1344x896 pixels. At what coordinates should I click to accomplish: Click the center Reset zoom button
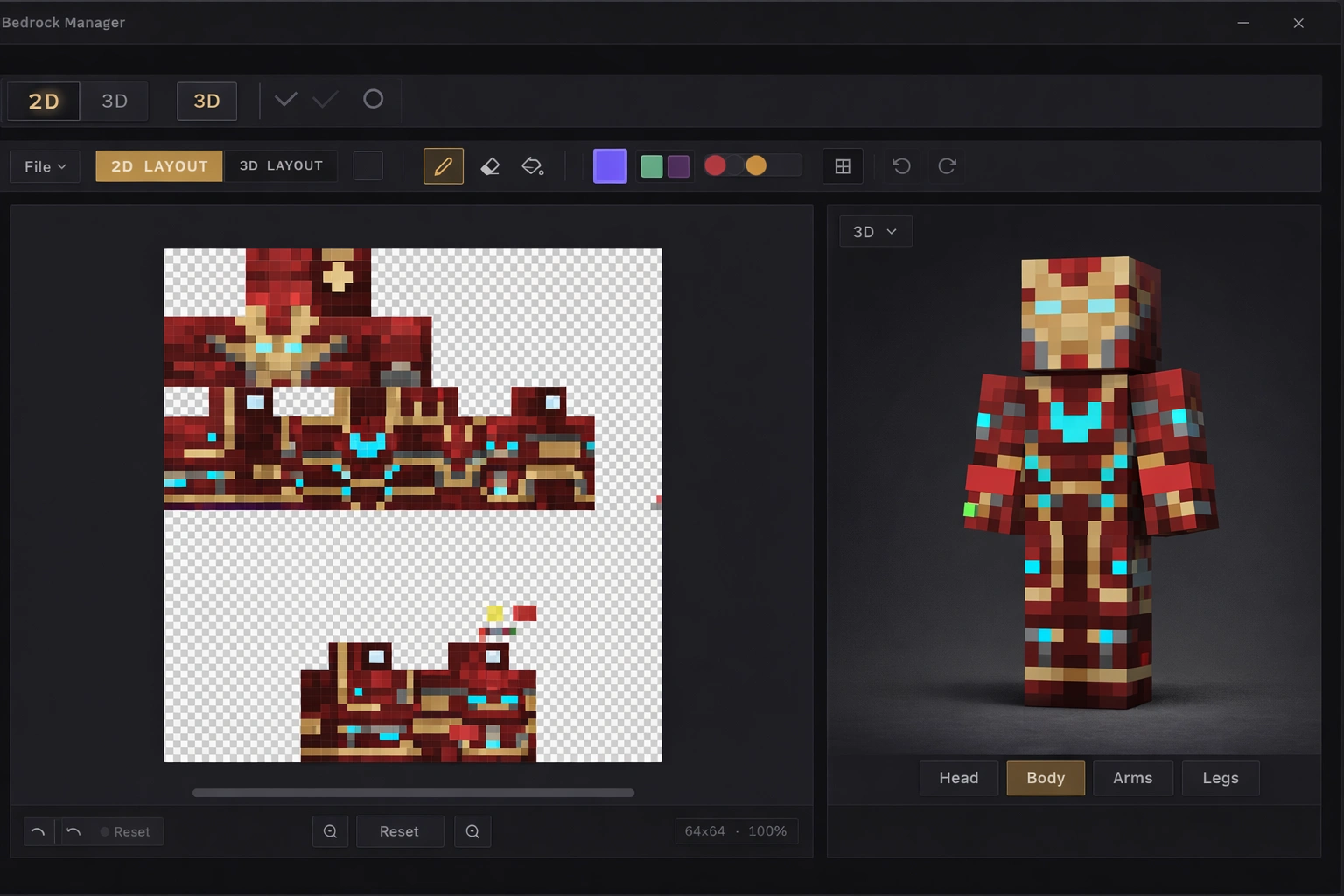point(400,831)
